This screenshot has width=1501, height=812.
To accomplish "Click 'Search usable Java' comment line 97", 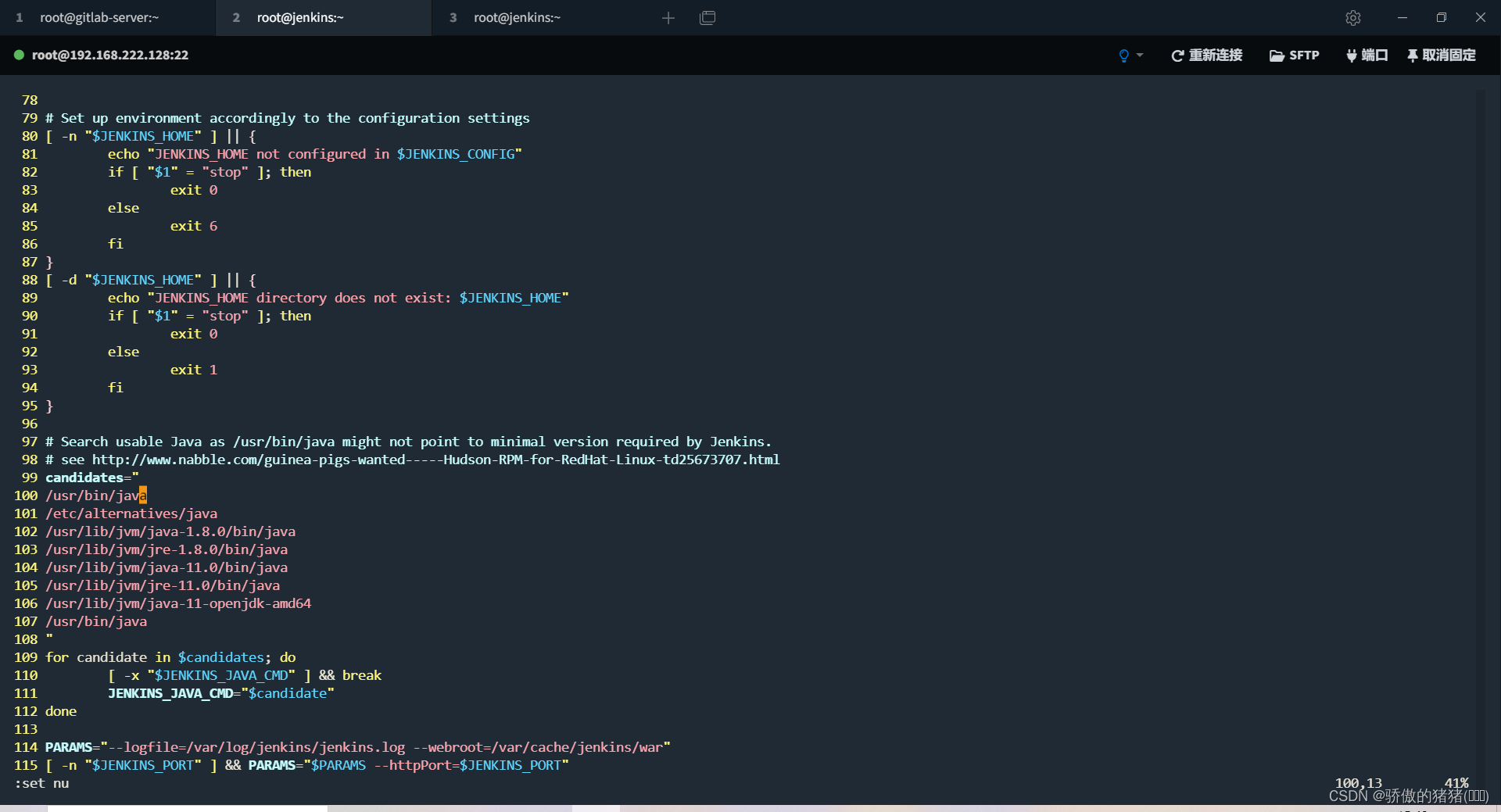I will pos(408,442).
